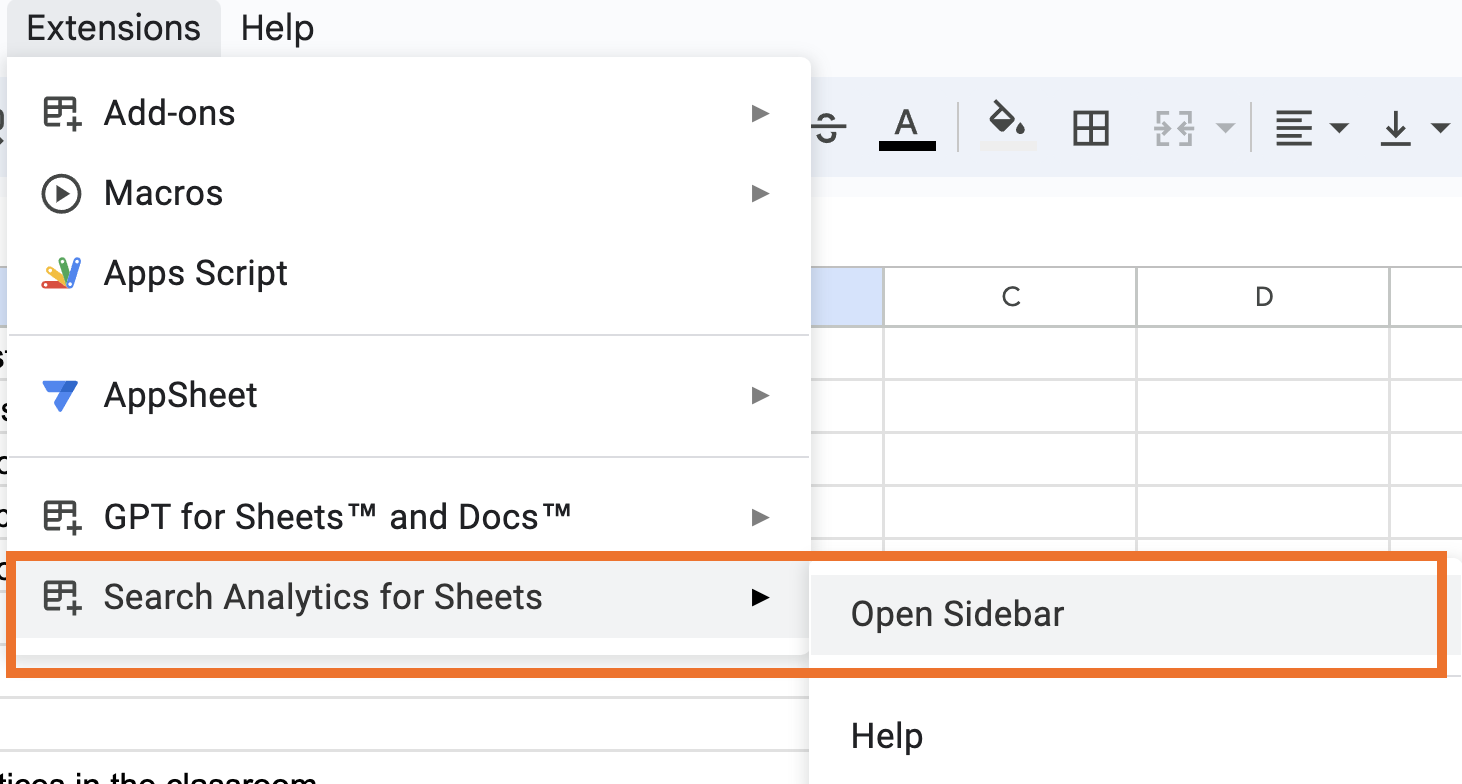Select column D header

(1263, 297)
